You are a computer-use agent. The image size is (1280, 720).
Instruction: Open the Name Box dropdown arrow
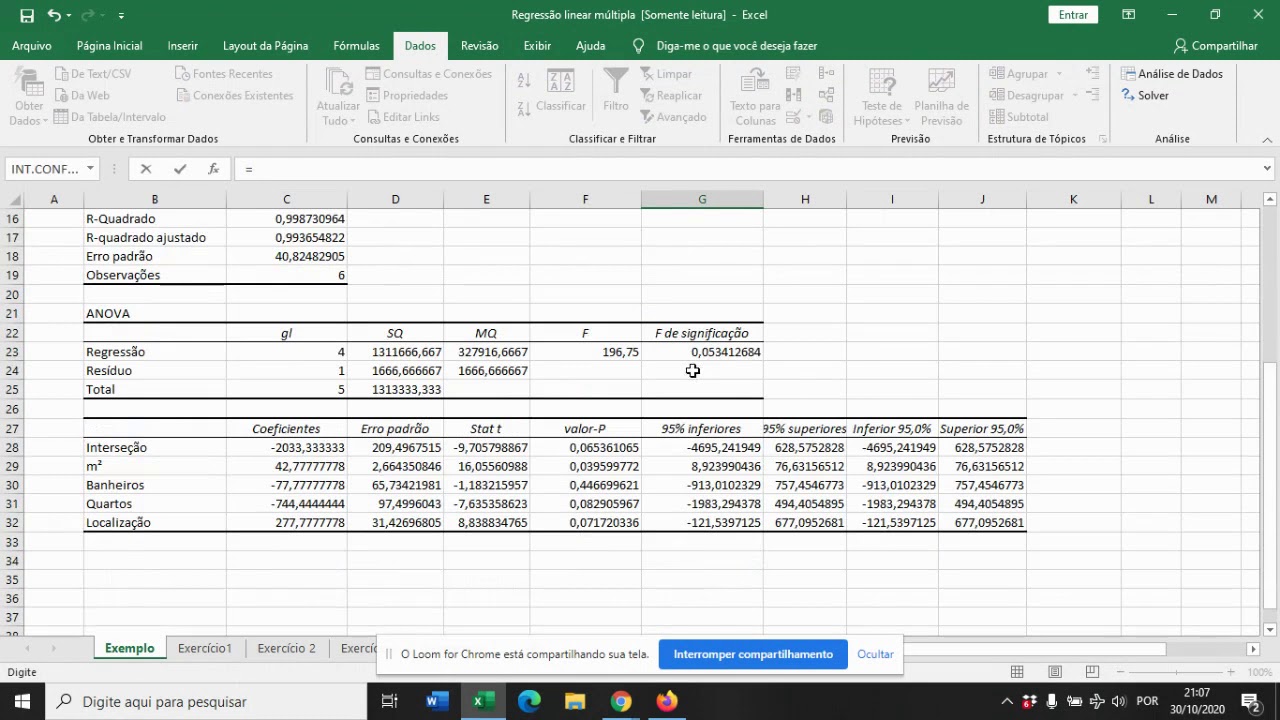coord(90,169)
